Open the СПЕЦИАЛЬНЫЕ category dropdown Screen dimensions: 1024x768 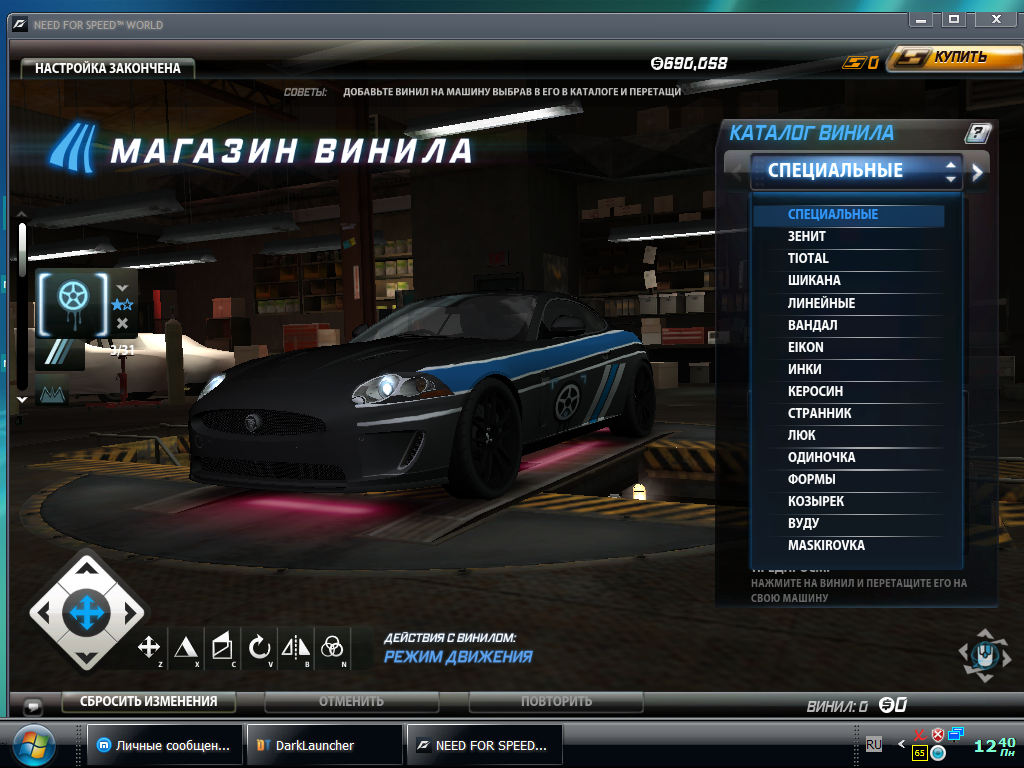click(855, 171)
